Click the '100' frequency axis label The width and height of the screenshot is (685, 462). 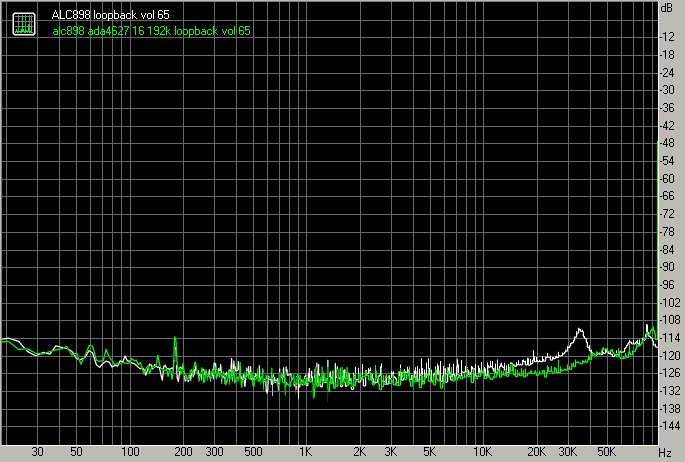click(x=130, y=452)
